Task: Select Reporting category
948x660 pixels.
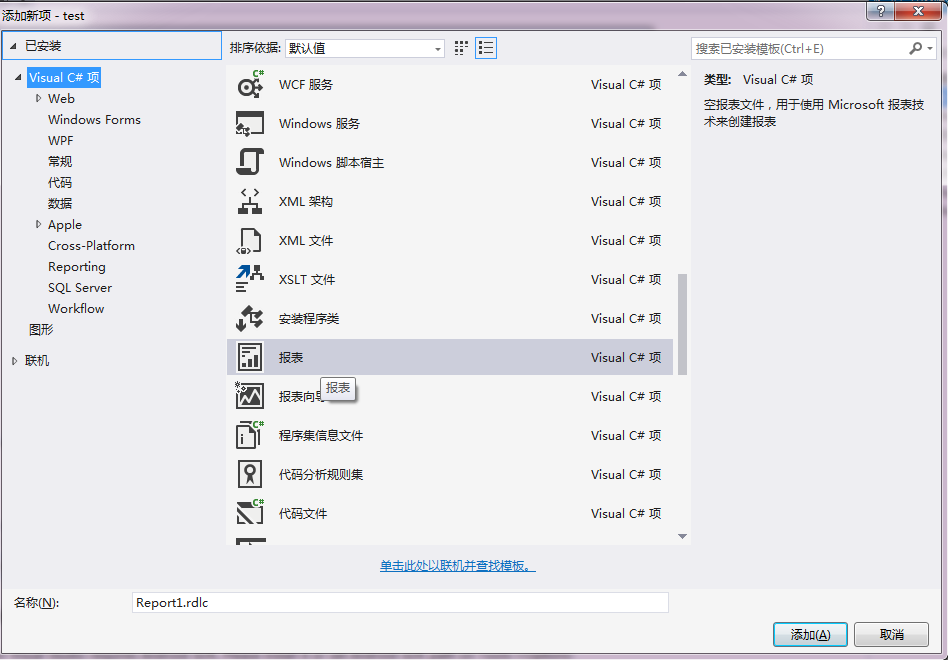Action: click(x=77, y=267)
